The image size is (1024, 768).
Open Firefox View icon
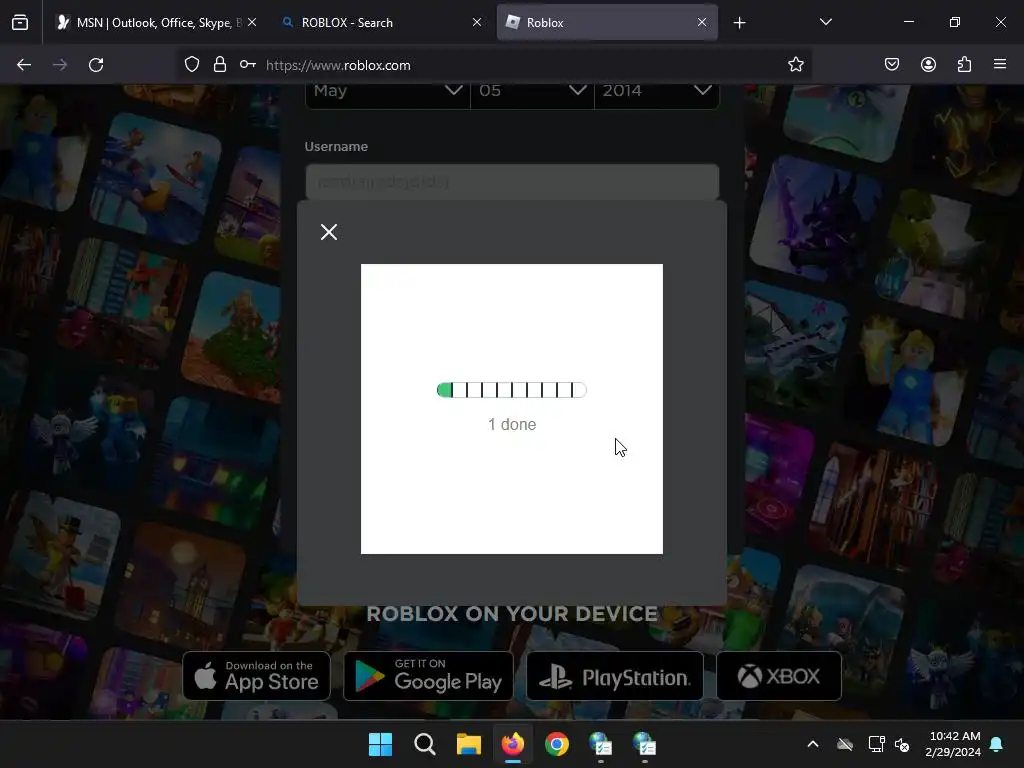click(20, 22)
